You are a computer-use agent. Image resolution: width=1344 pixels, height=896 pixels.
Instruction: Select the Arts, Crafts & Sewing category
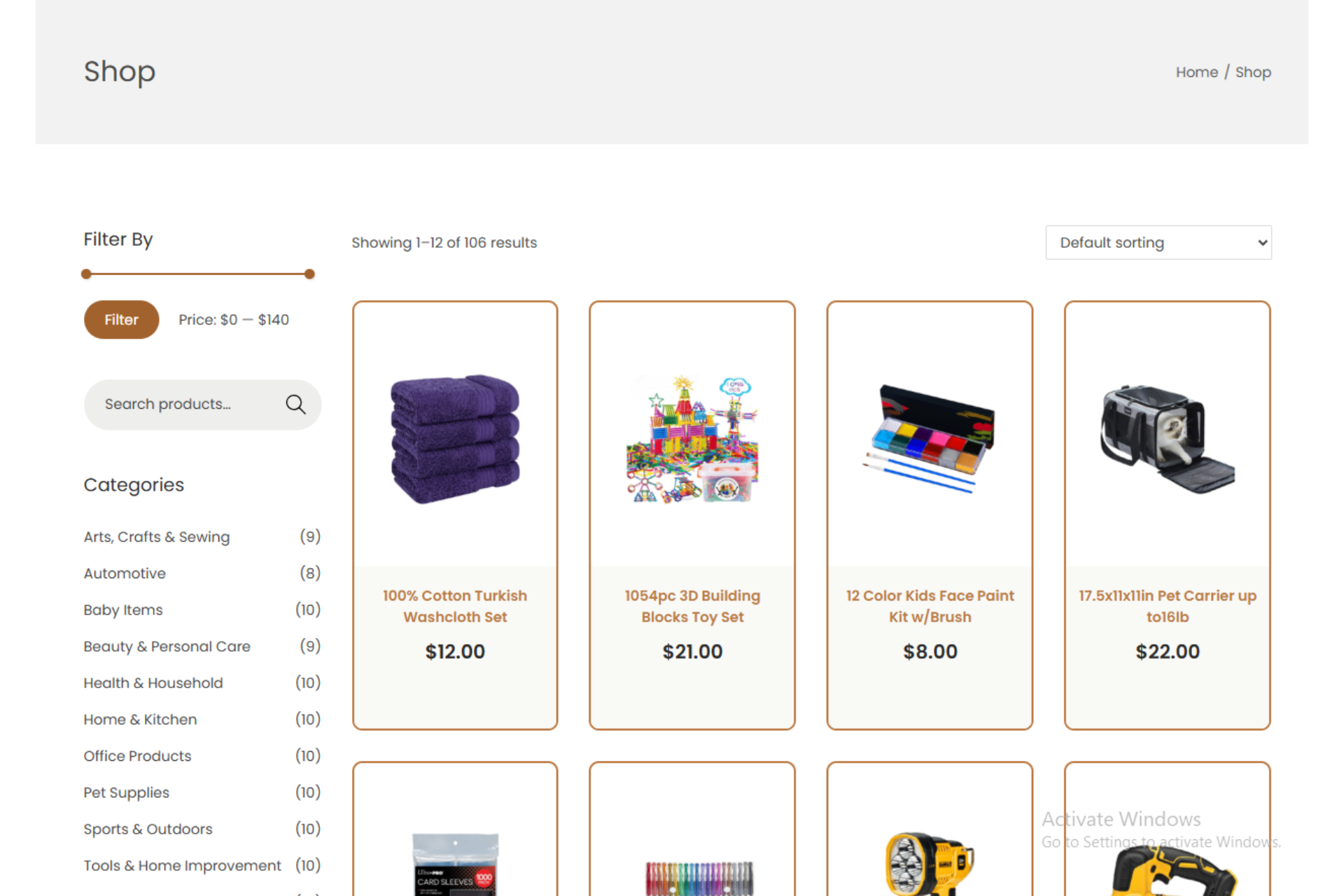click(x=157, y=537)
